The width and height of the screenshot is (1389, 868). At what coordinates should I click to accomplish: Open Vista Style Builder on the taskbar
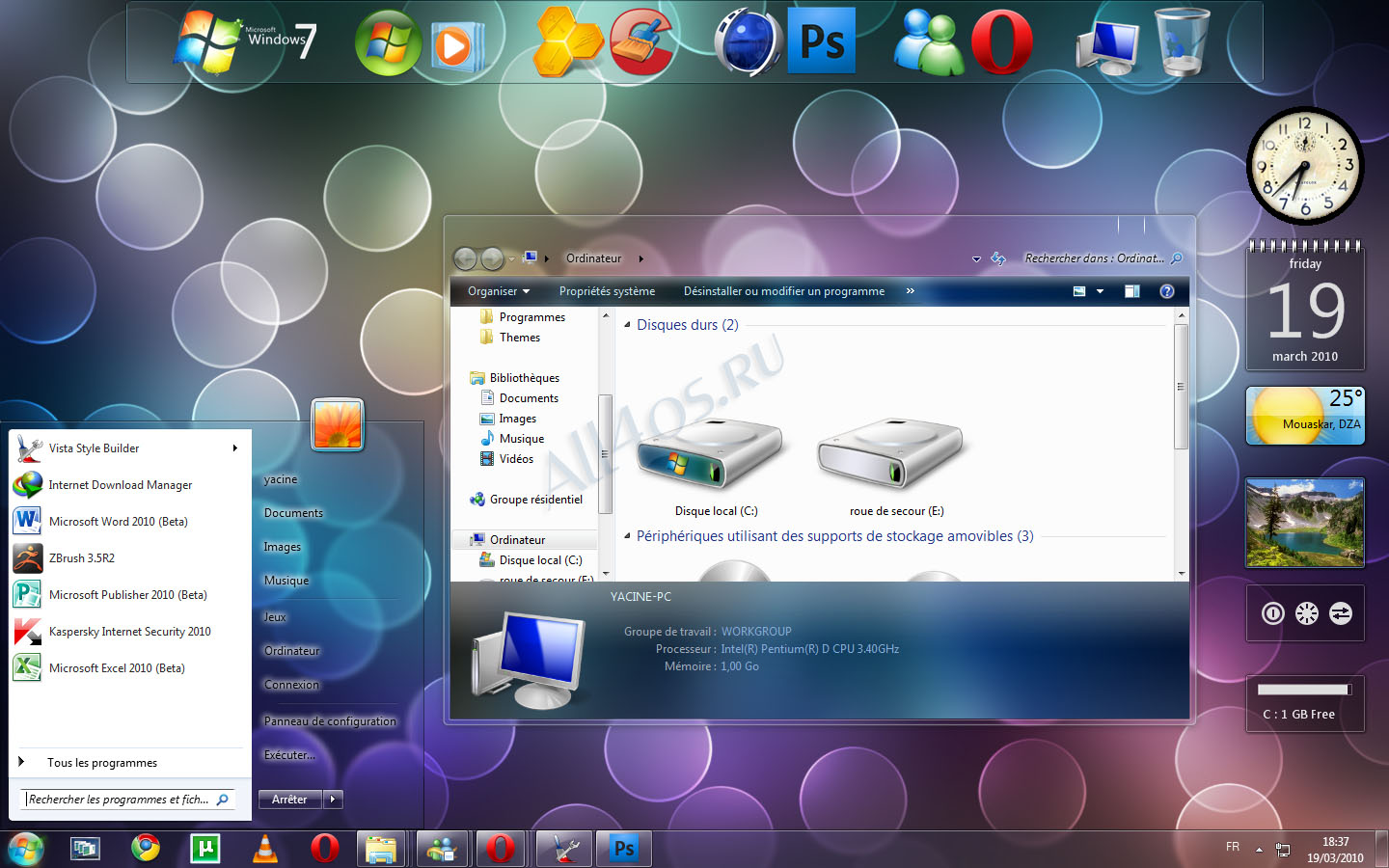[564, 849]
